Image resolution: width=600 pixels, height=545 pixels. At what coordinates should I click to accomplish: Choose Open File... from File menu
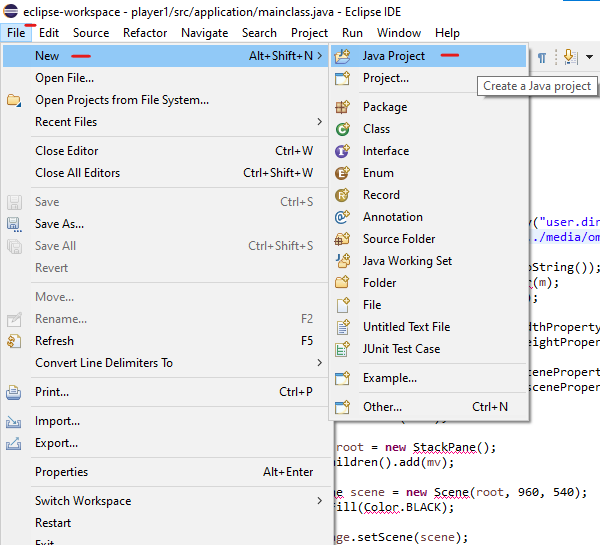(165, 78)
